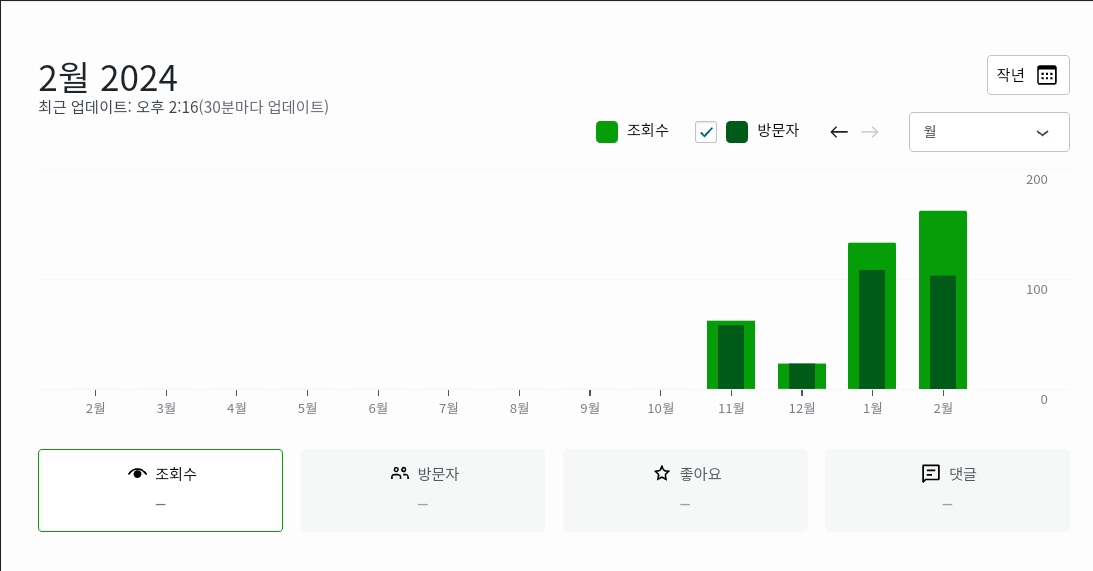The image size is (1093, 571).
Task: Click the star icon in 좋아요 tab
Action: tap(662, 474)
